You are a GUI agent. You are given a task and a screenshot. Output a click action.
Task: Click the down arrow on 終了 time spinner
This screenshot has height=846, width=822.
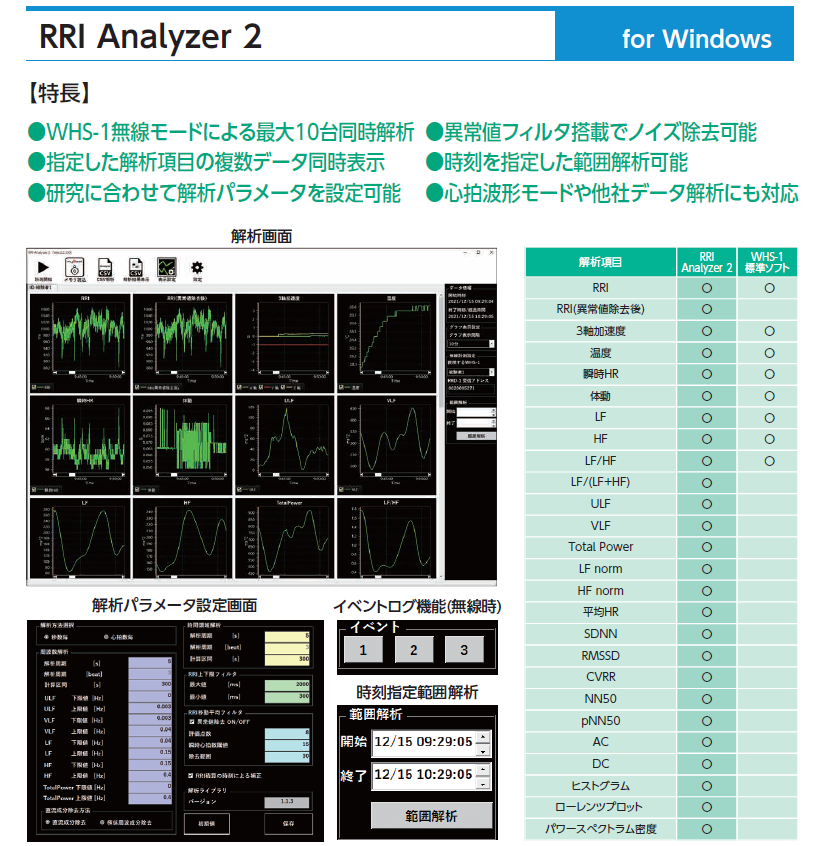483,782
